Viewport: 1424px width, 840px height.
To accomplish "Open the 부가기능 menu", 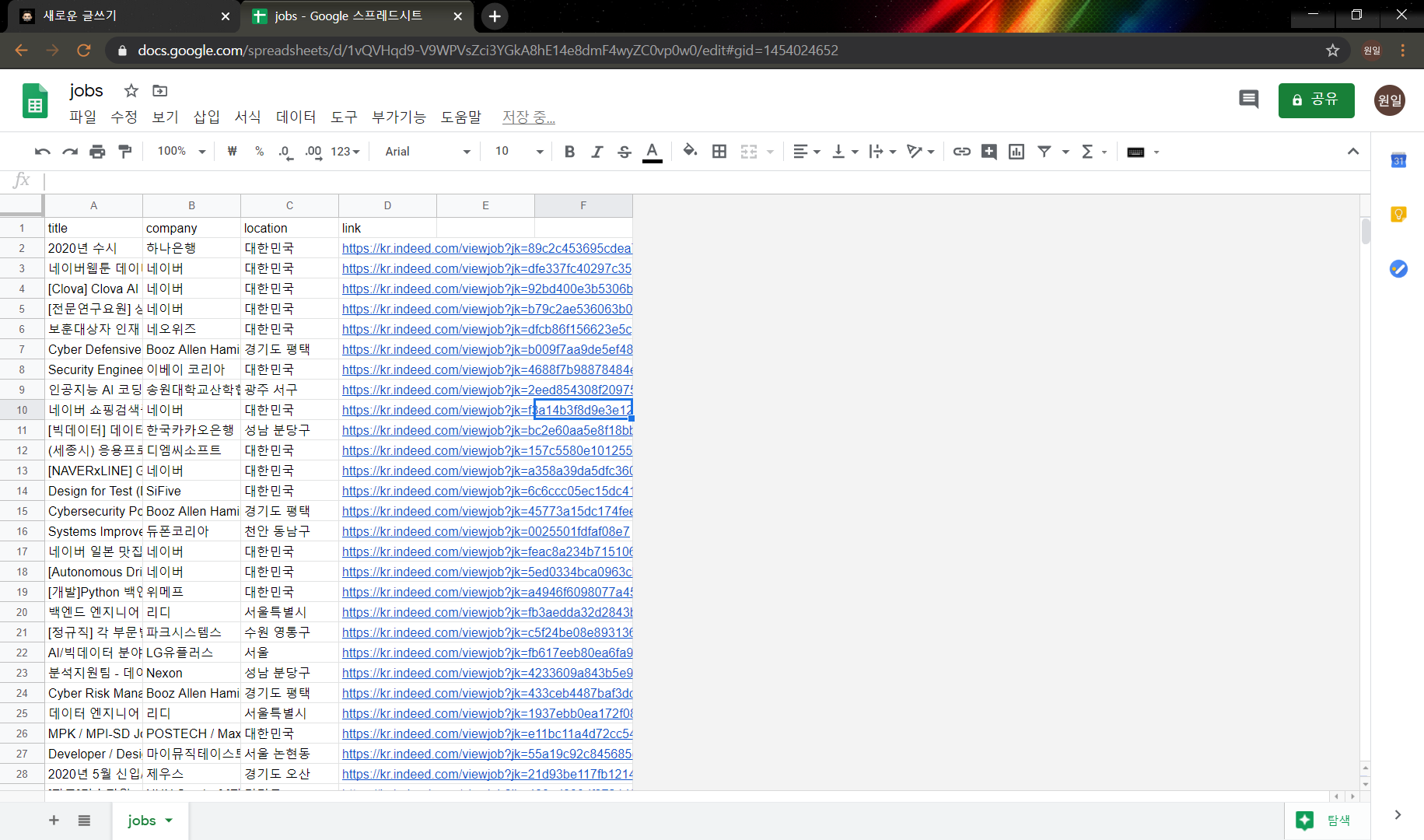I will (x=399, y=117).
